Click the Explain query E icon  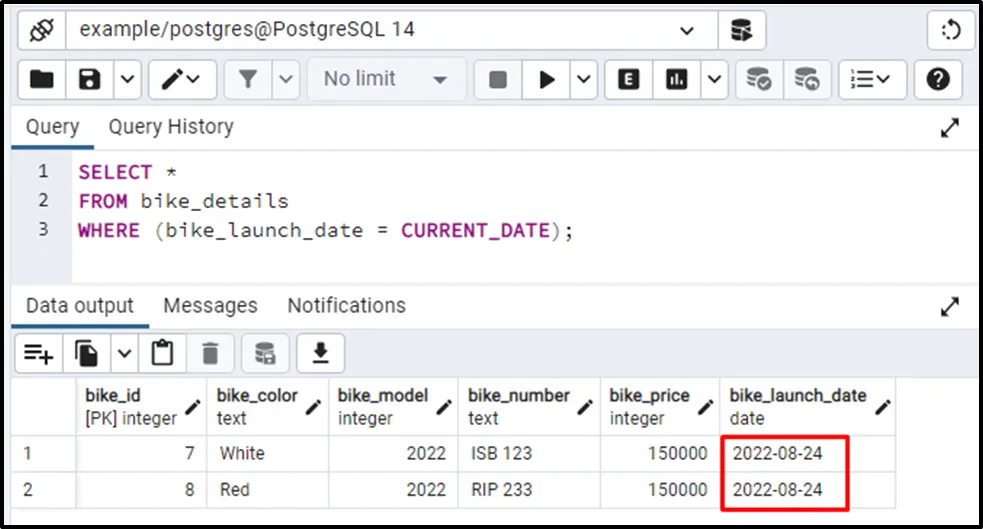pos(629,79)
